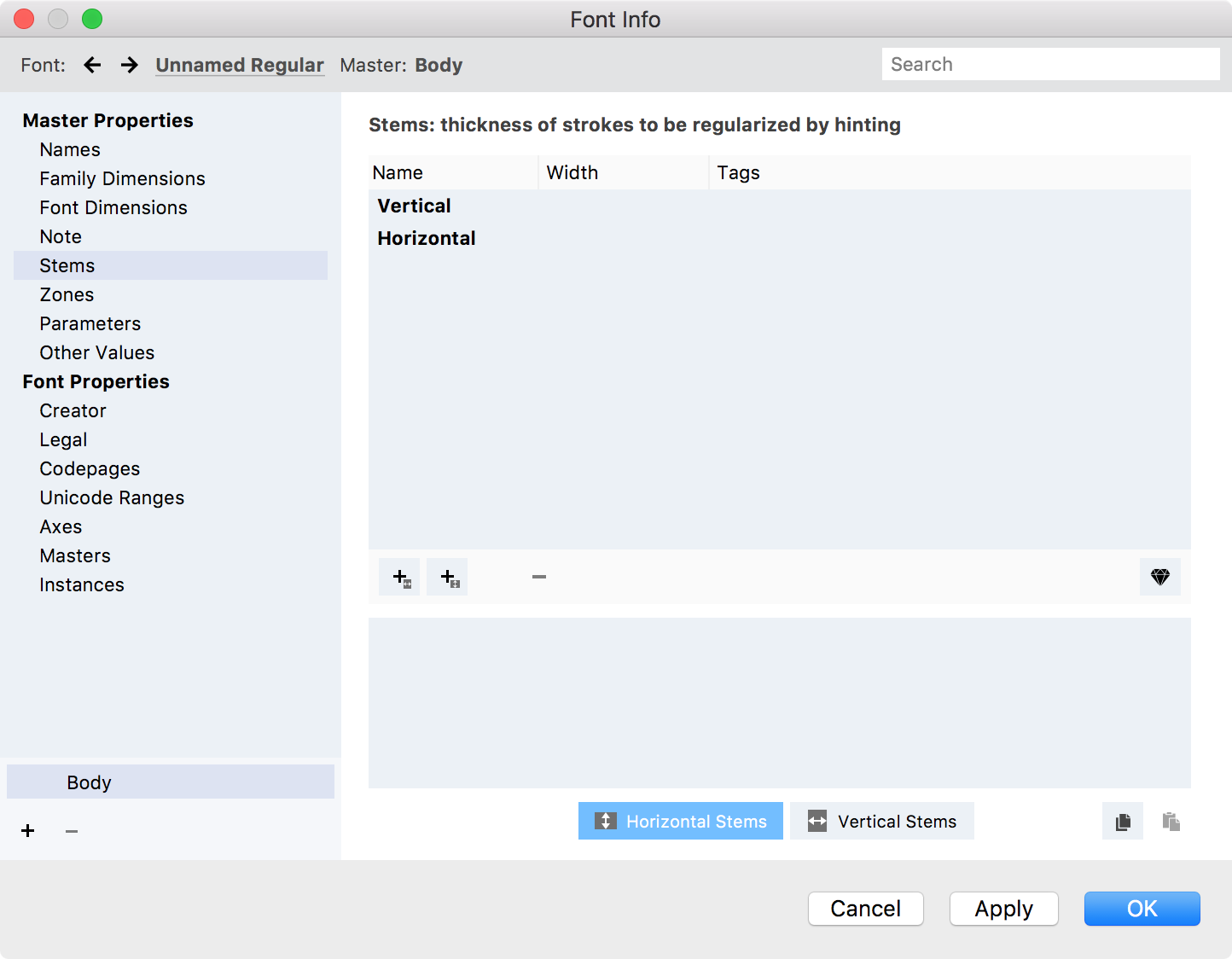Open Family Dimensions section

[x=171, y=178]
